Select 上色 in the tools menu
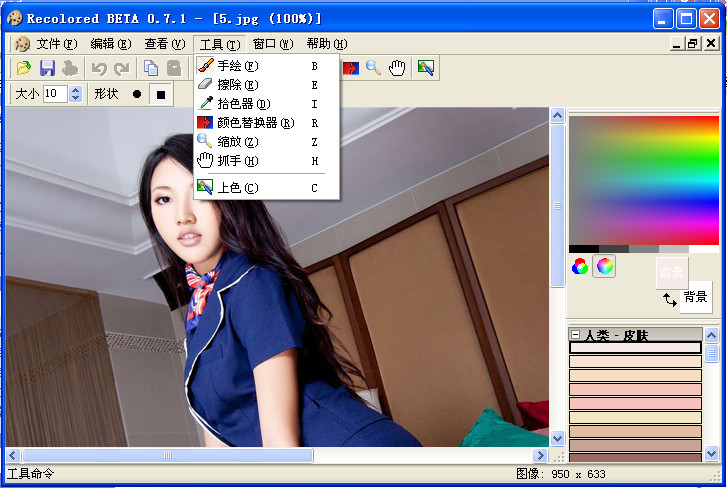The width and height of the screenshot is (727, 488). [237, 188]
